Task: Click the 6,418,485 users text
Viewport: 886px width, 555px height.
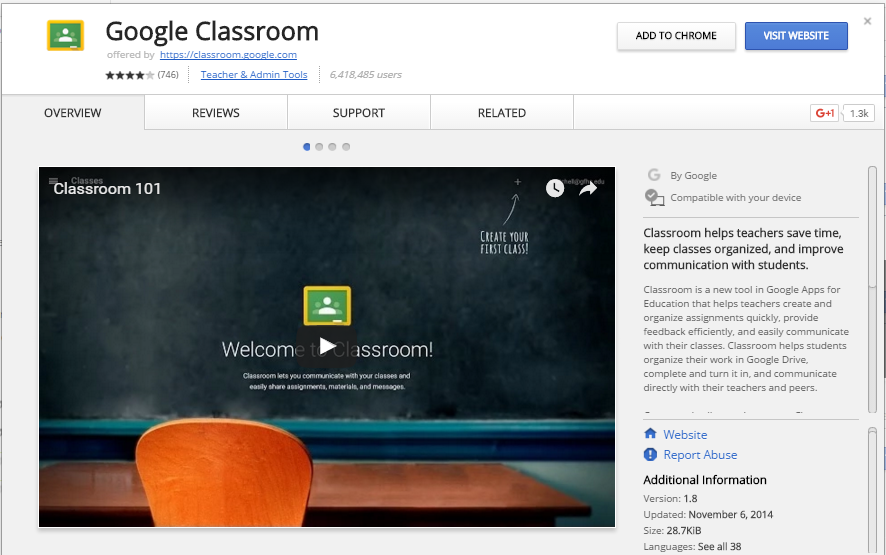Action: tap(366, 75)
